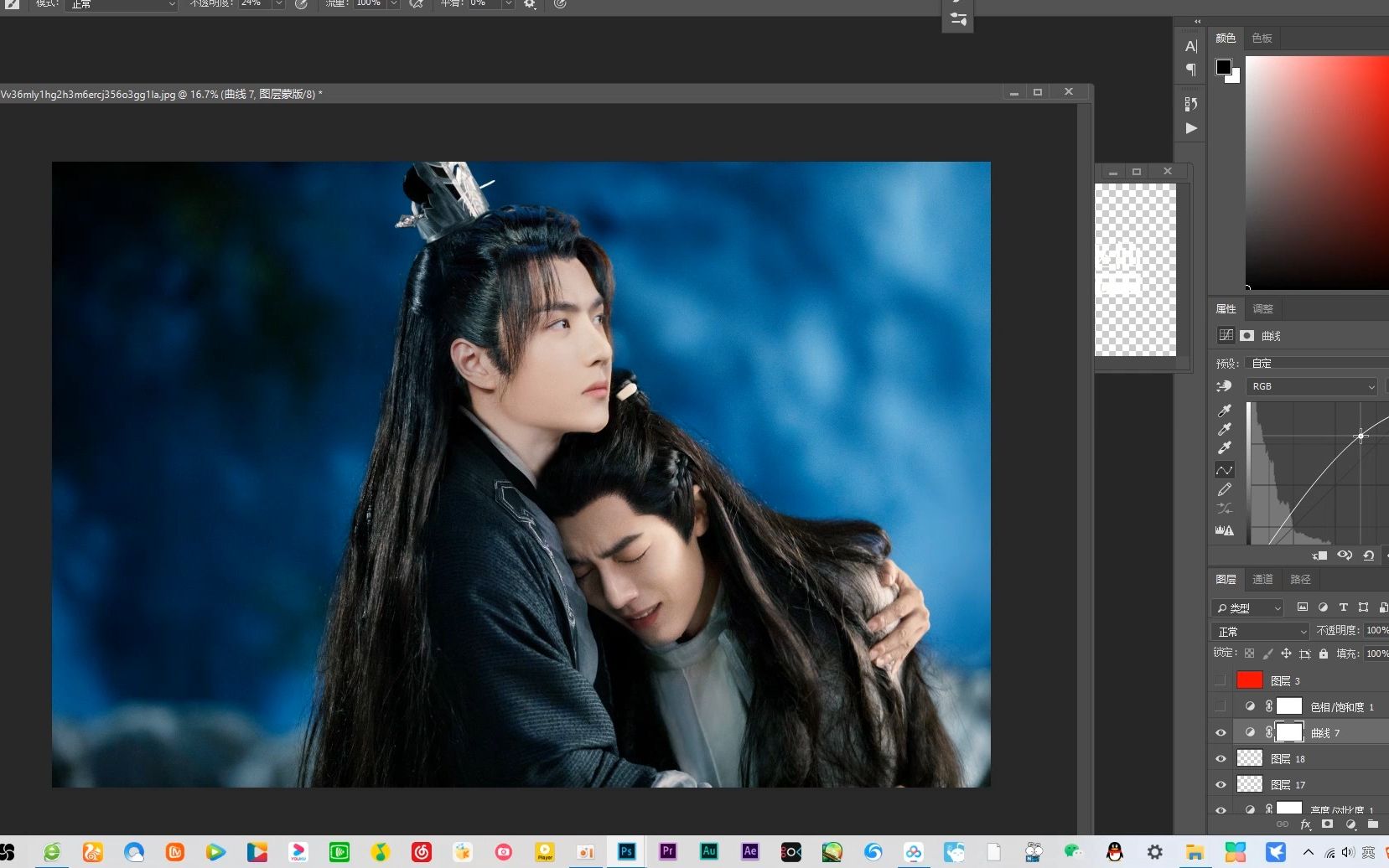
Task: Open Adobe Audition from the taskbar
Action: click(708, 851)
